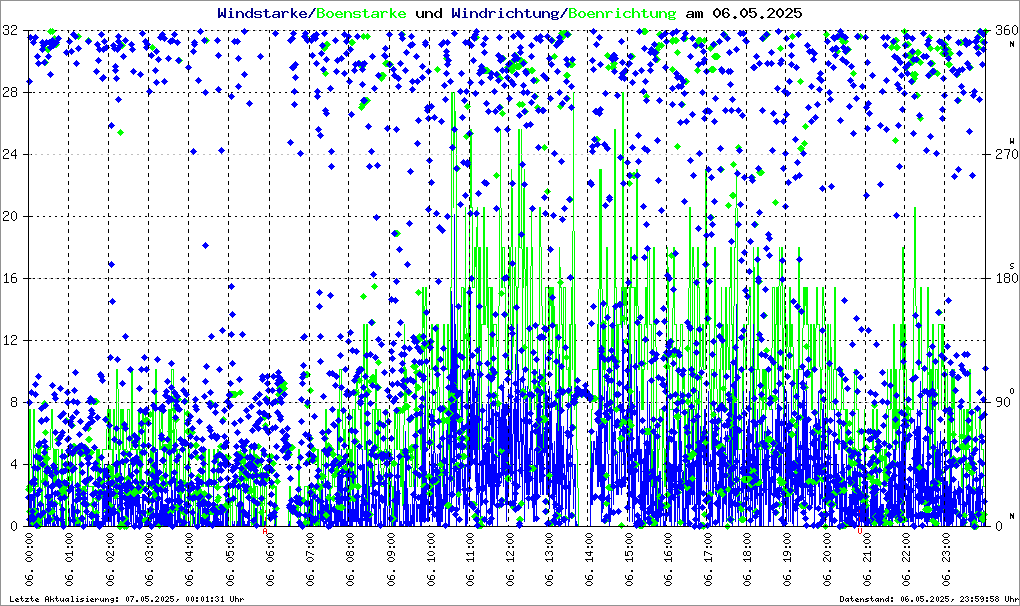The height and width of the screenshot is (606, 1020).
Task: Click the '07:00' time axis label
Action: point(309,548)
